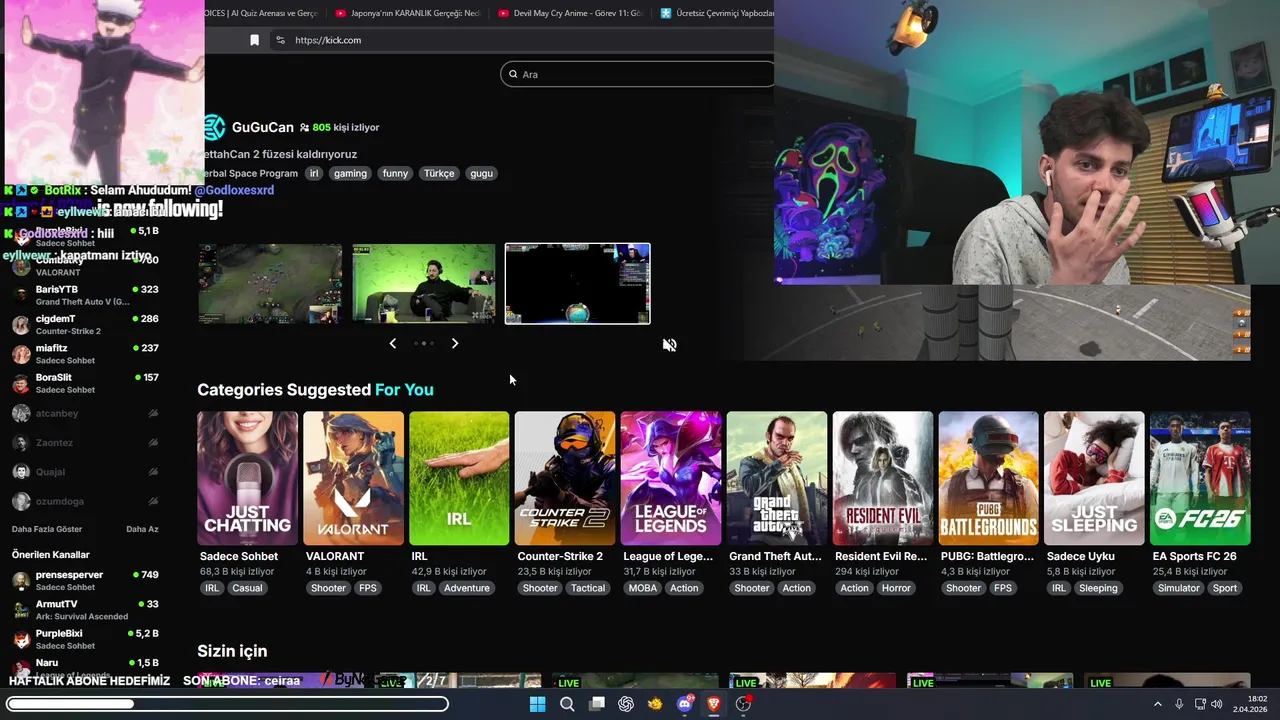Open Resident Evil Requiem category card
1280x720 pixels.
[883, 478]
